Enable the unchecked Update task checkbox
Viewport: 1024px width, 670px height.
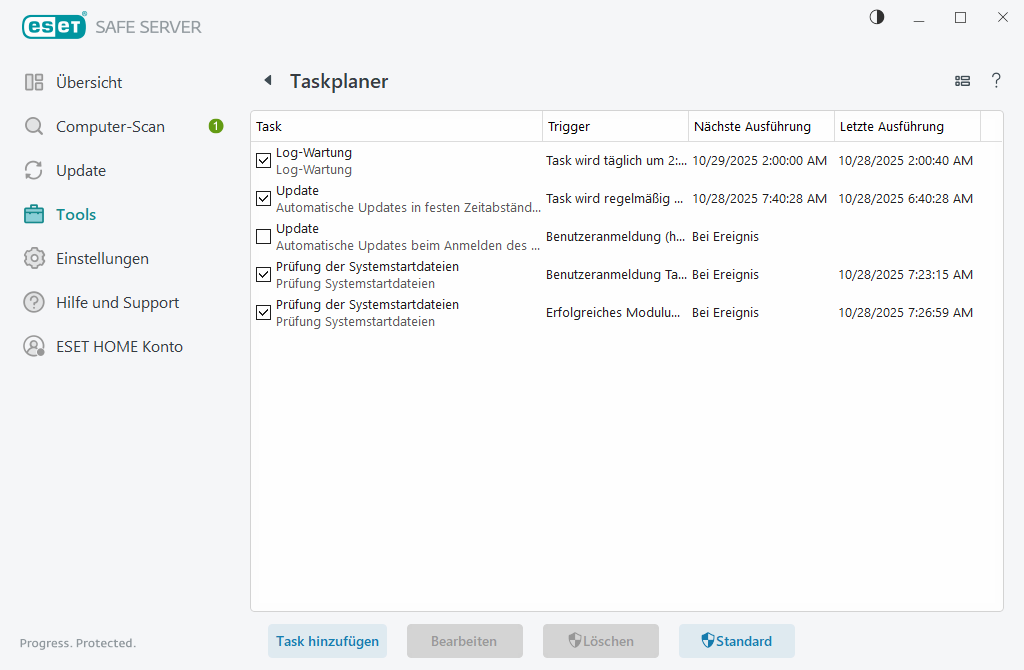pos(263,236)
